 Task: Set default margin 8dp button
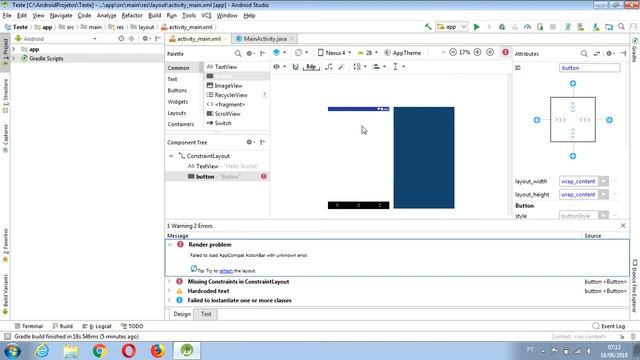click(311, 67)
